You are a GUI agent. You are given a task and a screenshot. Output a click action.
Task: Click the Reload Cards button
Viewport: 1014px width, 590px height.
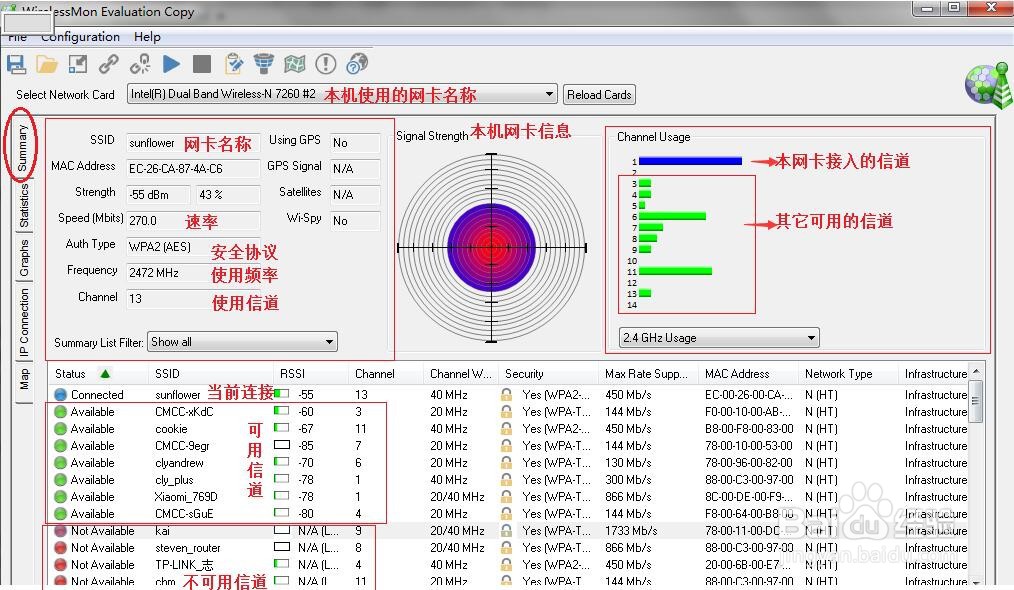coord(599,94)
